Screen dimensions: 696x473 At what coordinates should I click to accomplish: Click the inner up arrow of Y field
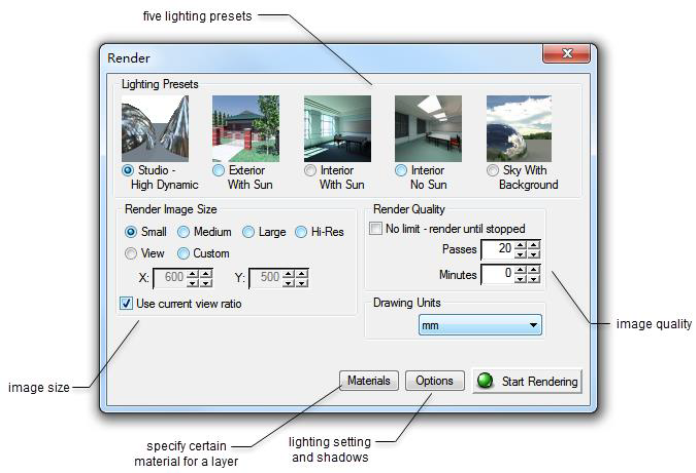tap(289, 273)
